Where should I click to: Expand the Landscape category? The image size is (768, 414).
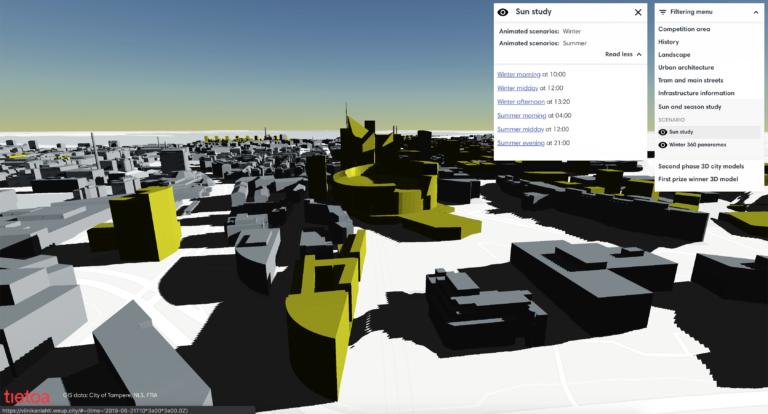pyautogui.click(x=674, y=54)
